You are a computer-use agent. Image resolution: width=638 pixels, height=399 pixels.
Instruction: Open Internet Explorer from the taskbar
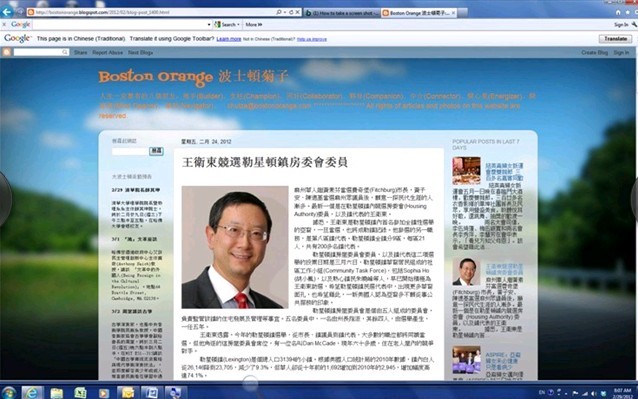[x=32, y=392]
